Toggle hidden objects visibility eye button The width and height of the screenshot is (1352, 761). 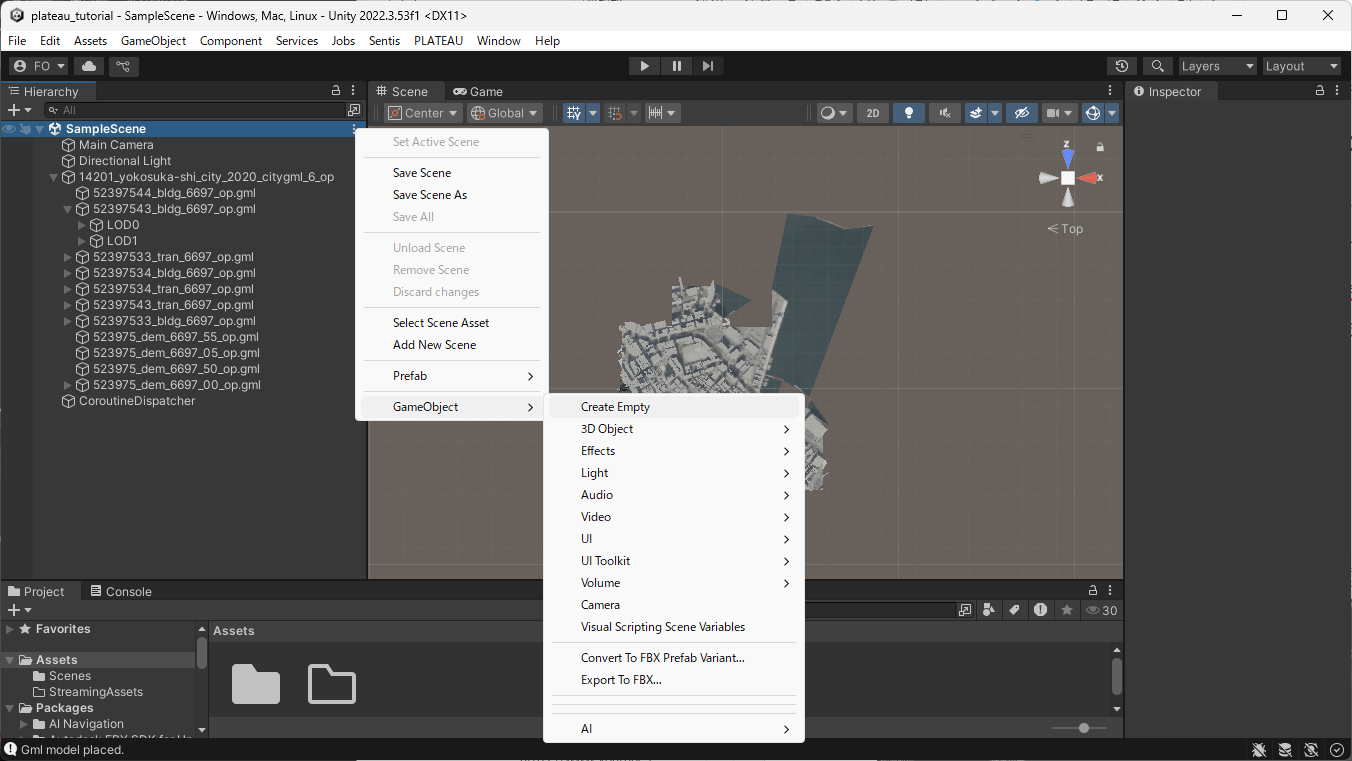(1020, 113)
